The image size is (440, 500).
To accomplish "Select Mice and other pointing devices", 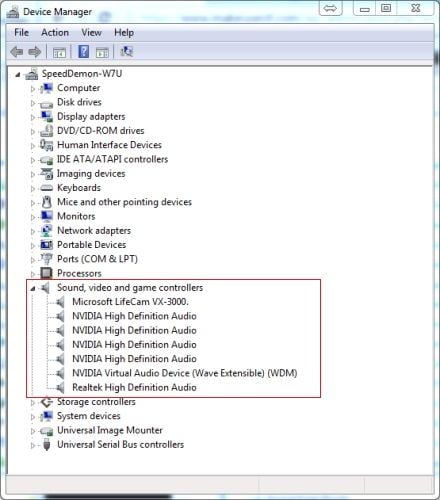I will coord(124,202).
